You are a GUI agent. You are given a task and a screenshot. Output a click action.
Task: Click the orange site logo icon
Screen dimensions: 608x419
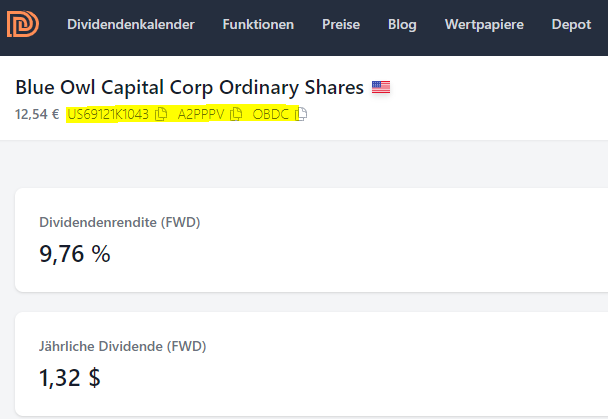(22, 24)
